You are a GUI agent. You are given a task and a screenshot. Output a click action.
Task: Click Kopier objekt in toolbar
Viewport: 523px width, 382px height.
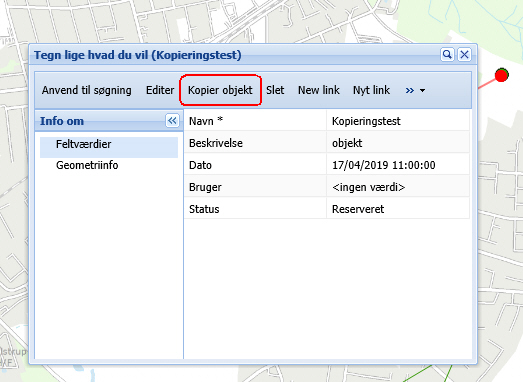[220, 90]
